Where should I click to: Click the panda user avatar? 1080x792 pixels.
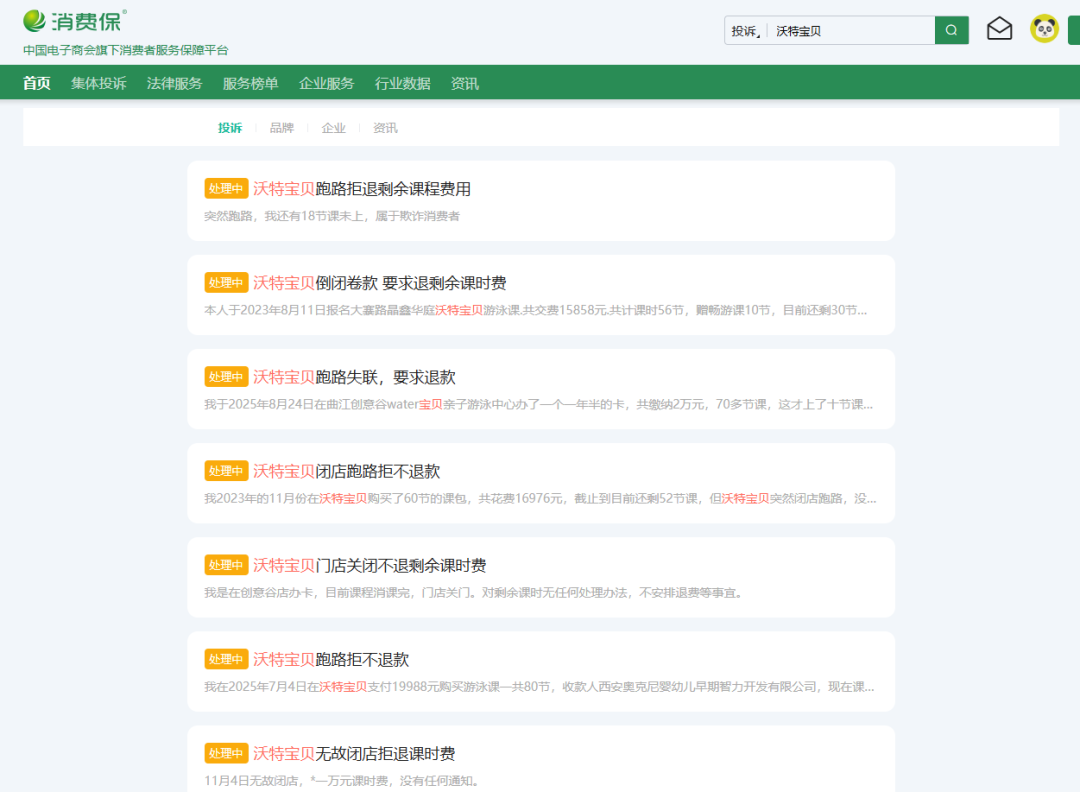tap(1044, 29)
